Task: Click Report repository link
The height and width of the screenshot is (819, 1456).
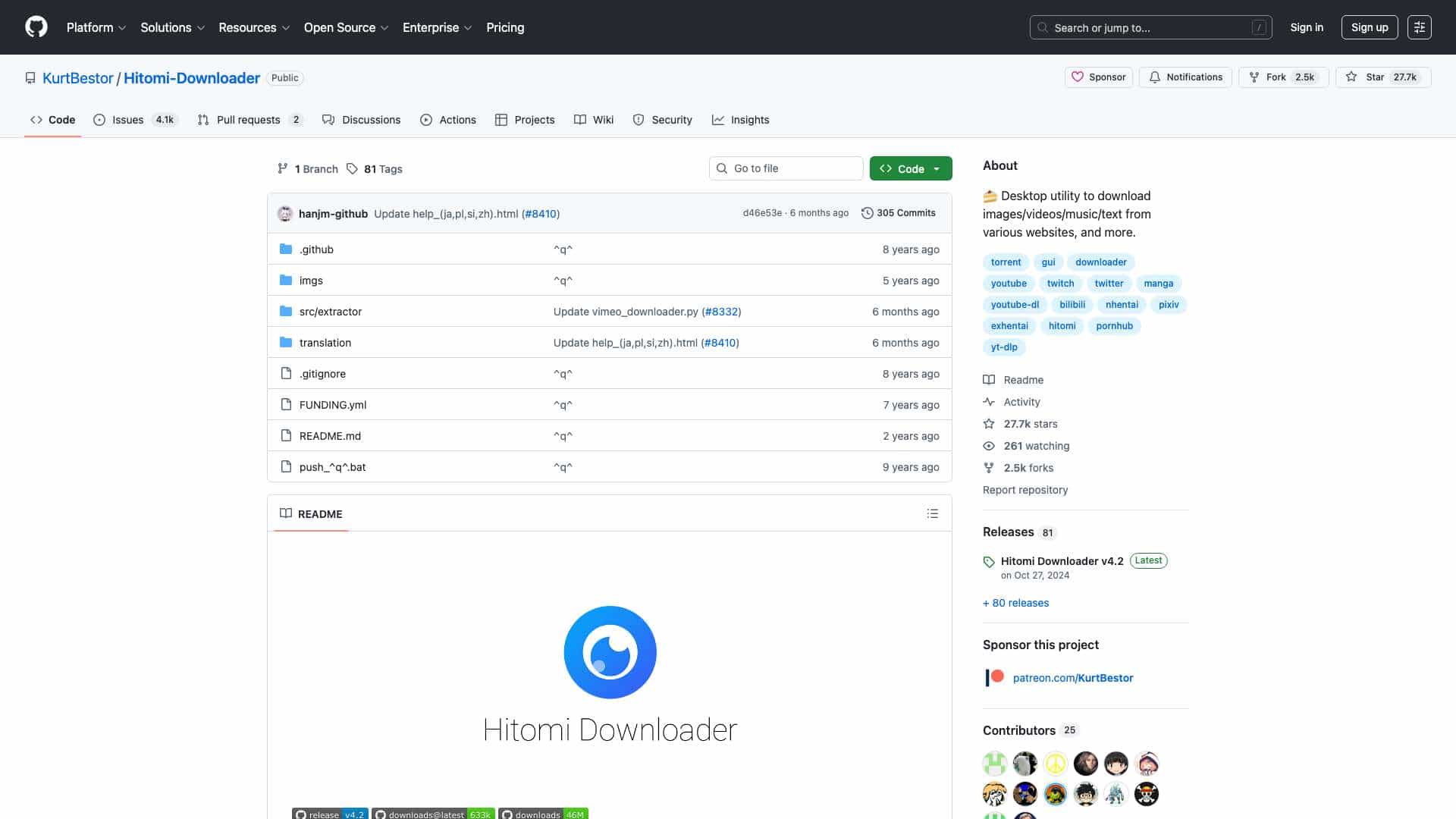Action: tap(1025, 489)
